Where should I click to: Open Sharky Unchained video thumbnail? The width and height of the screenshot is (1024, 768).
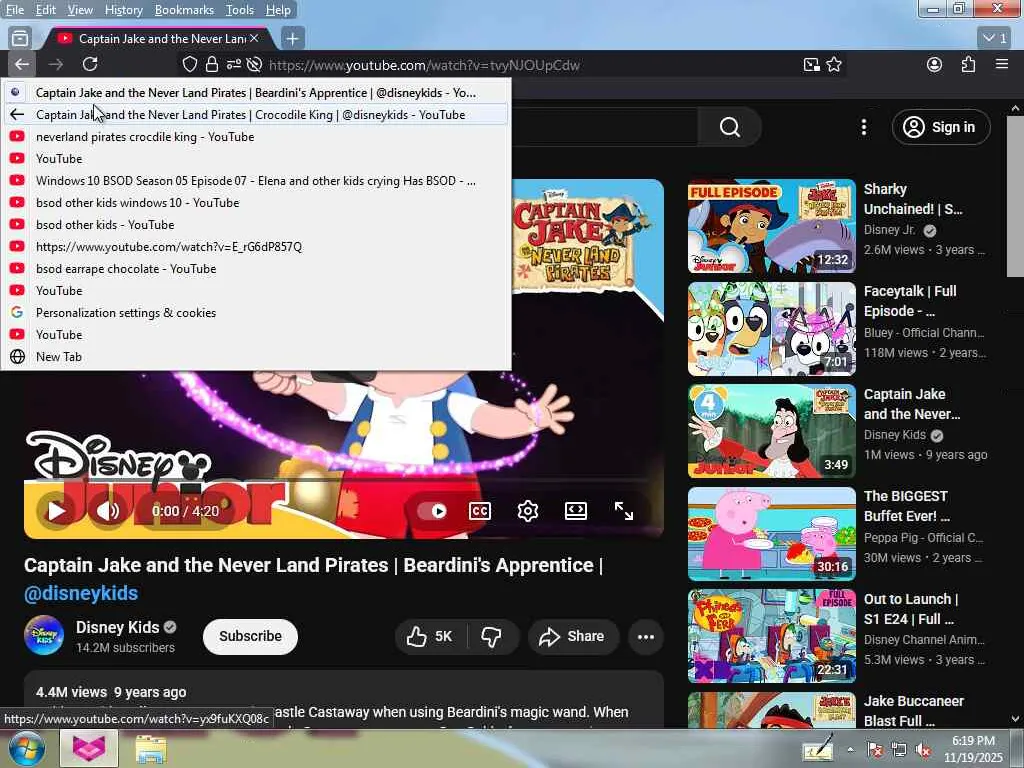[771, 226]
